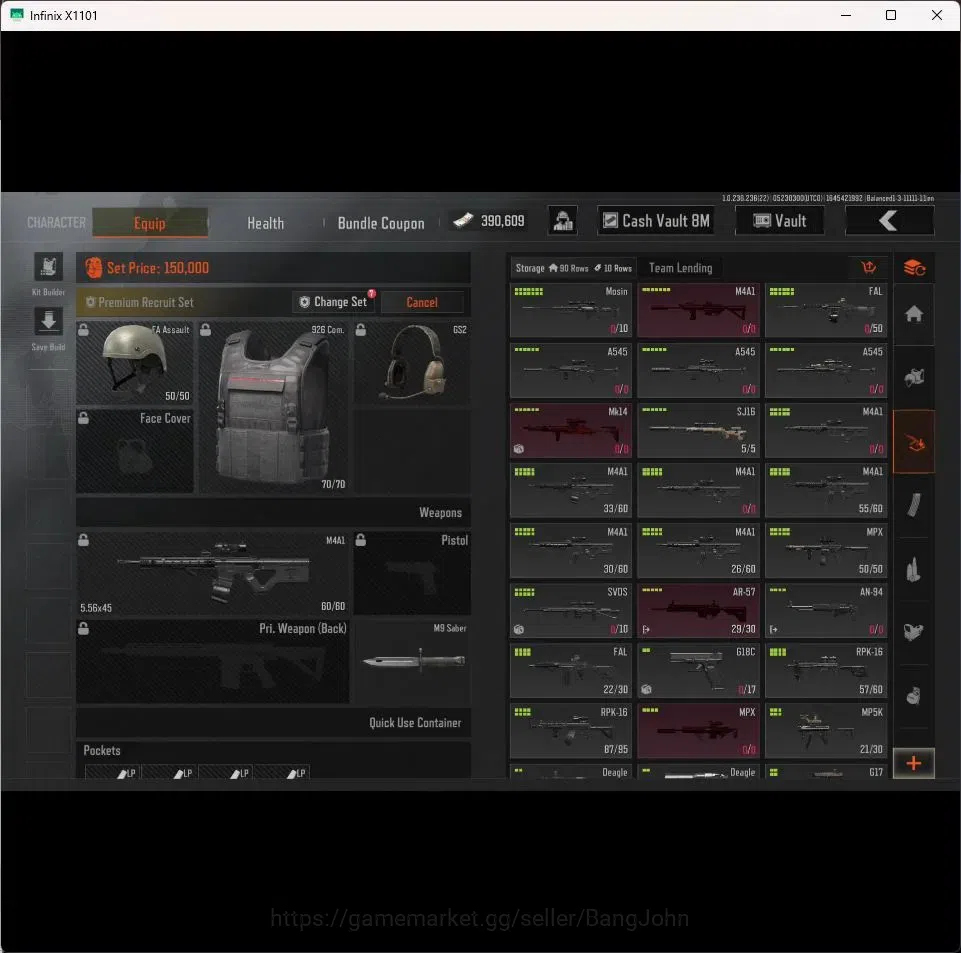Select the SVDS rifle in storage
This screenshot has height=953, width=961.
571,610
